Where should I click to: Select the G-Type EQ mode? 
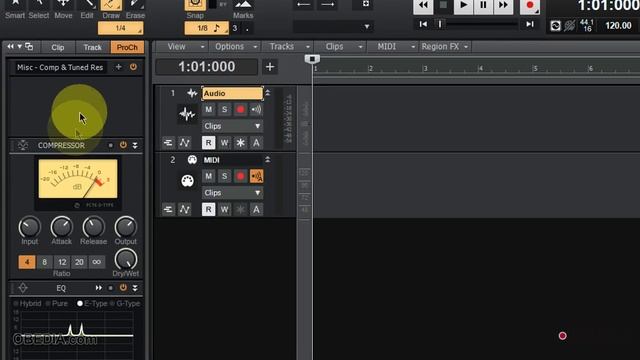coord(125,304)
